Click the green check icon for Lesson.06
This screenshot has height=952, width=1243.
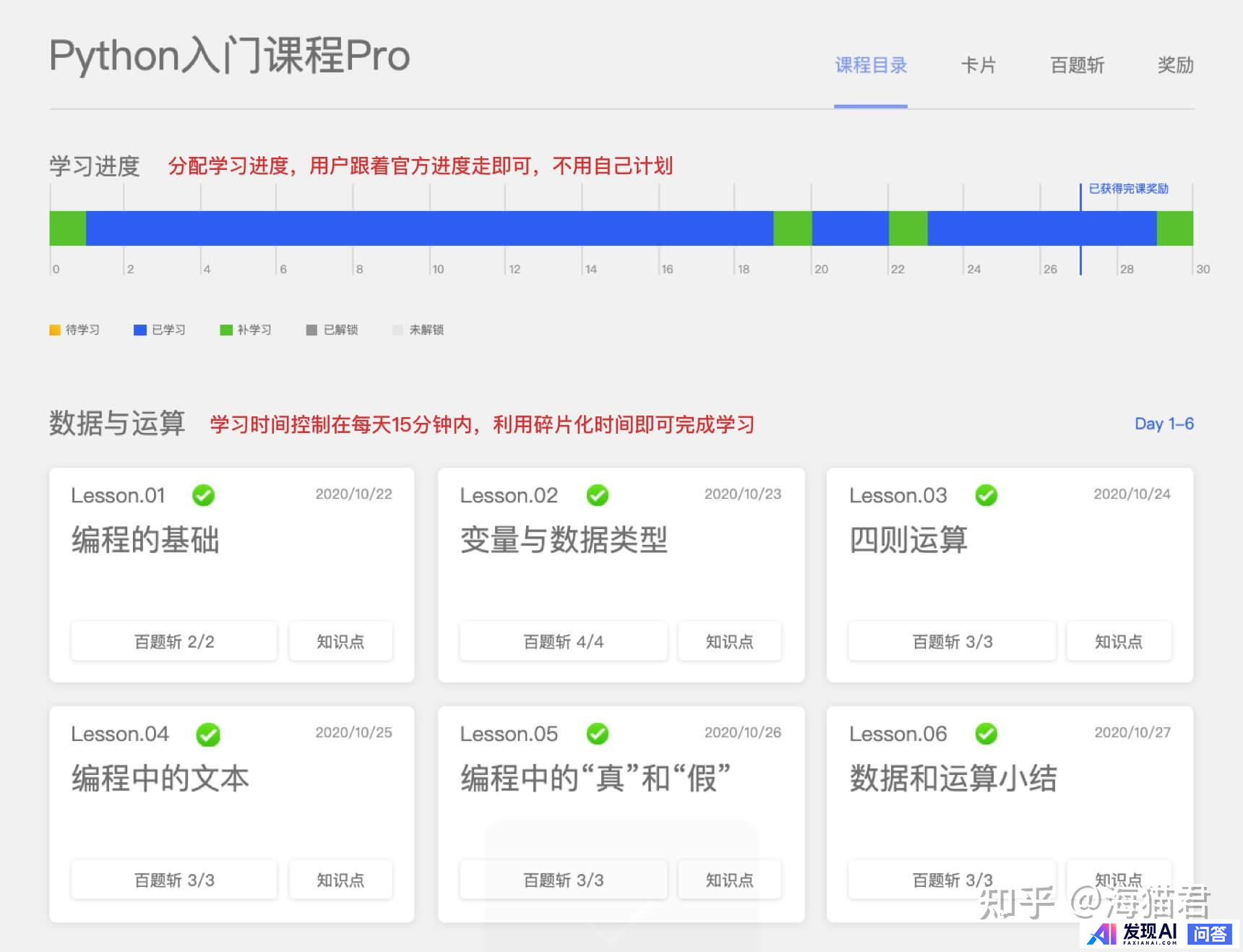[986, 734]
